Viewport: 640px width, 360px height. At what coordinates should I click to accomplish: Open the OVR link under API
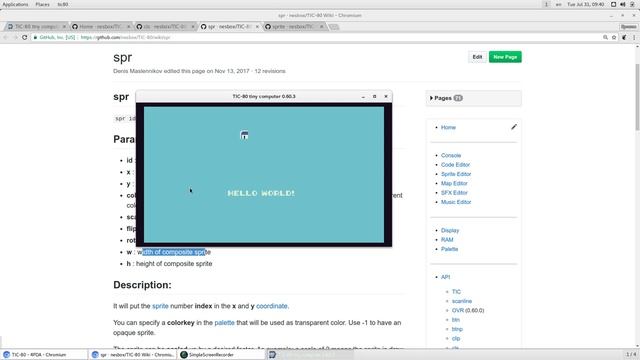[458, 311]
